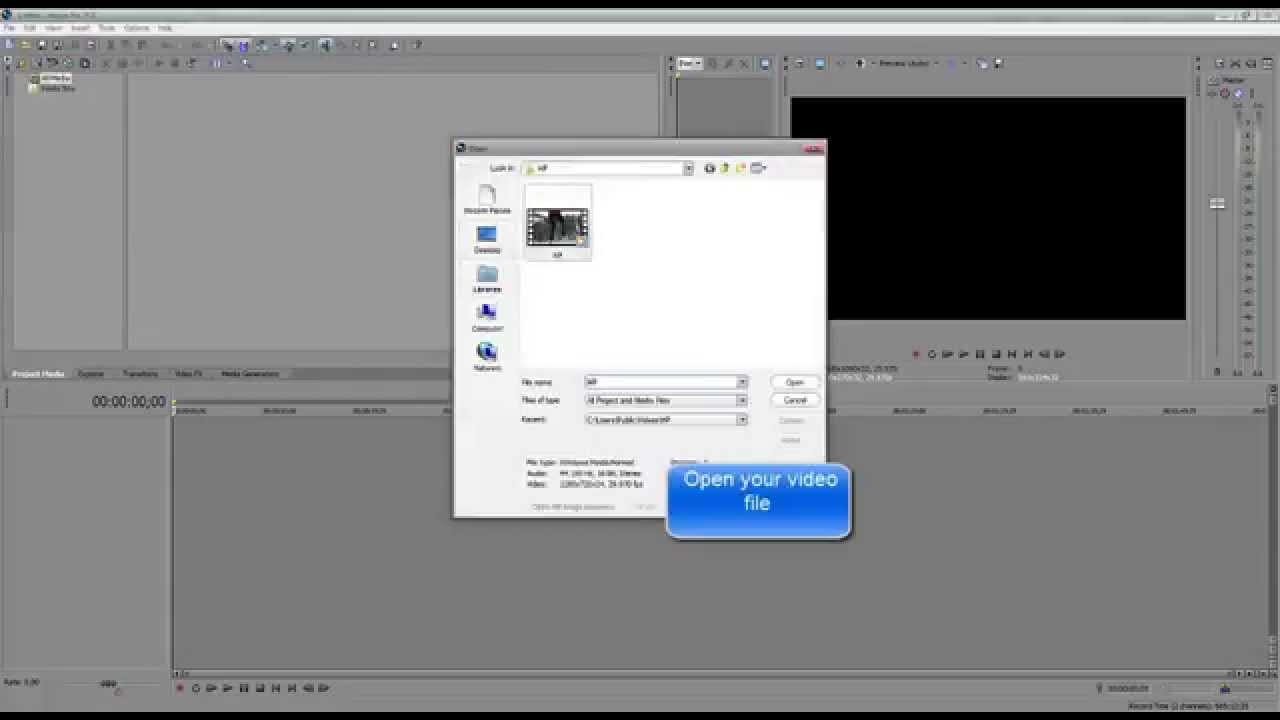Toggle Lock Envelopes to Events
Image resolution: width=1280 pixels, height=720 pixels.
288,45
